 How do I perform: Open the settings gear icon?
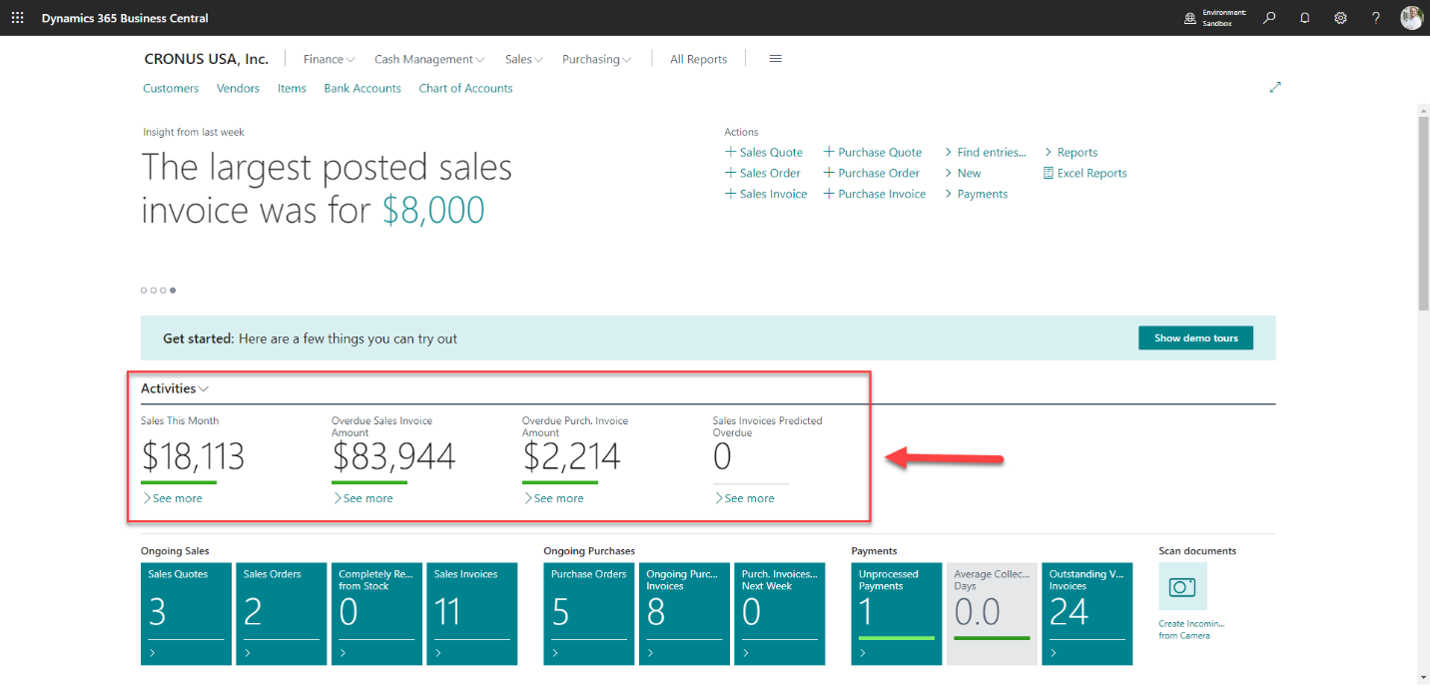pyautogui.click(x=1341, y=18)
